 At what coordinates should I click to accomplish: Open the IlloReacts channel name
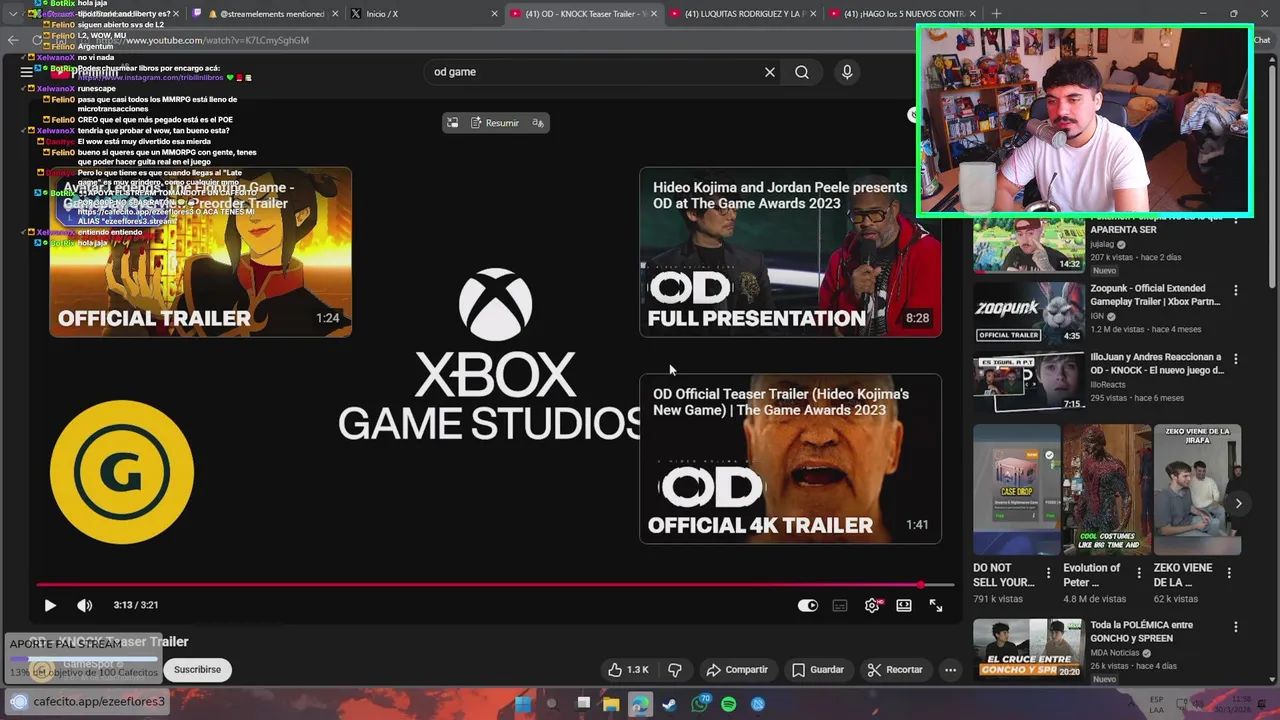[1109, 384]
